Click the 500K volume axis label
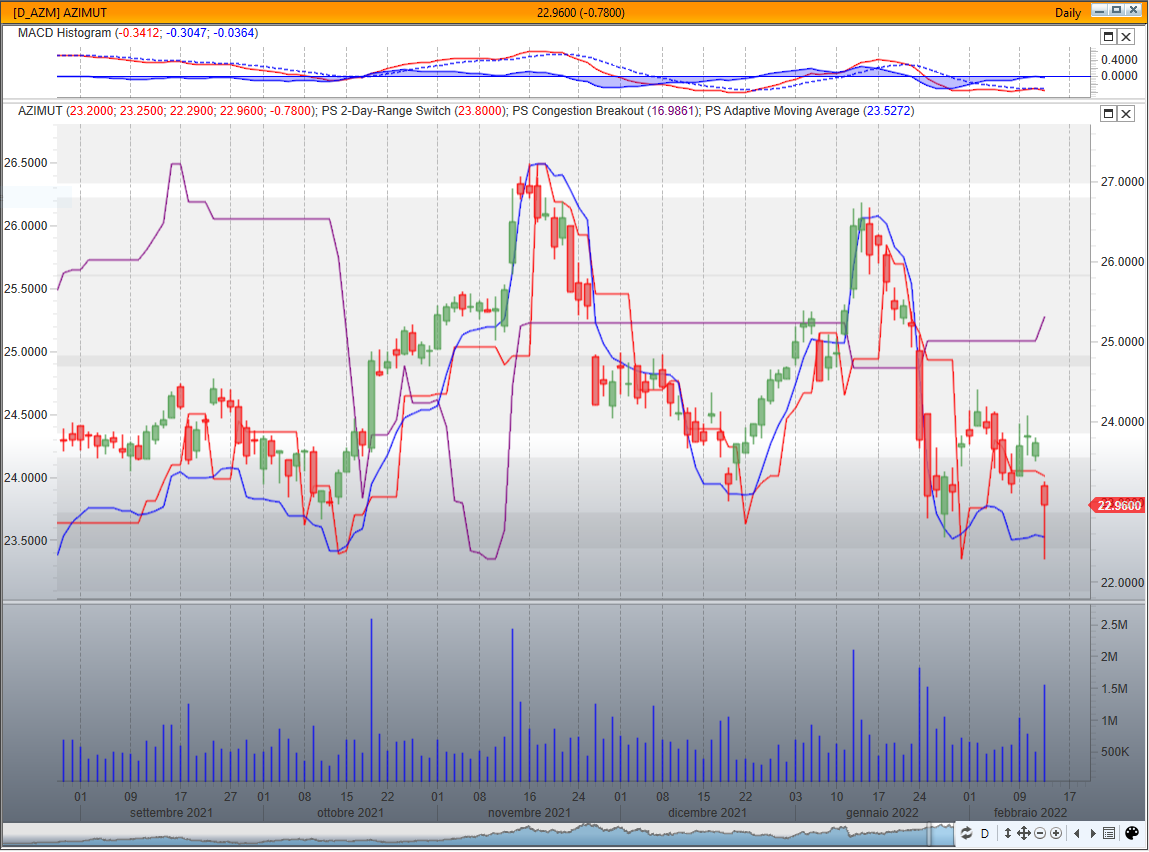Viewport: 1149px width, 852px height. pyautogui.click(x=1115, y=752)
